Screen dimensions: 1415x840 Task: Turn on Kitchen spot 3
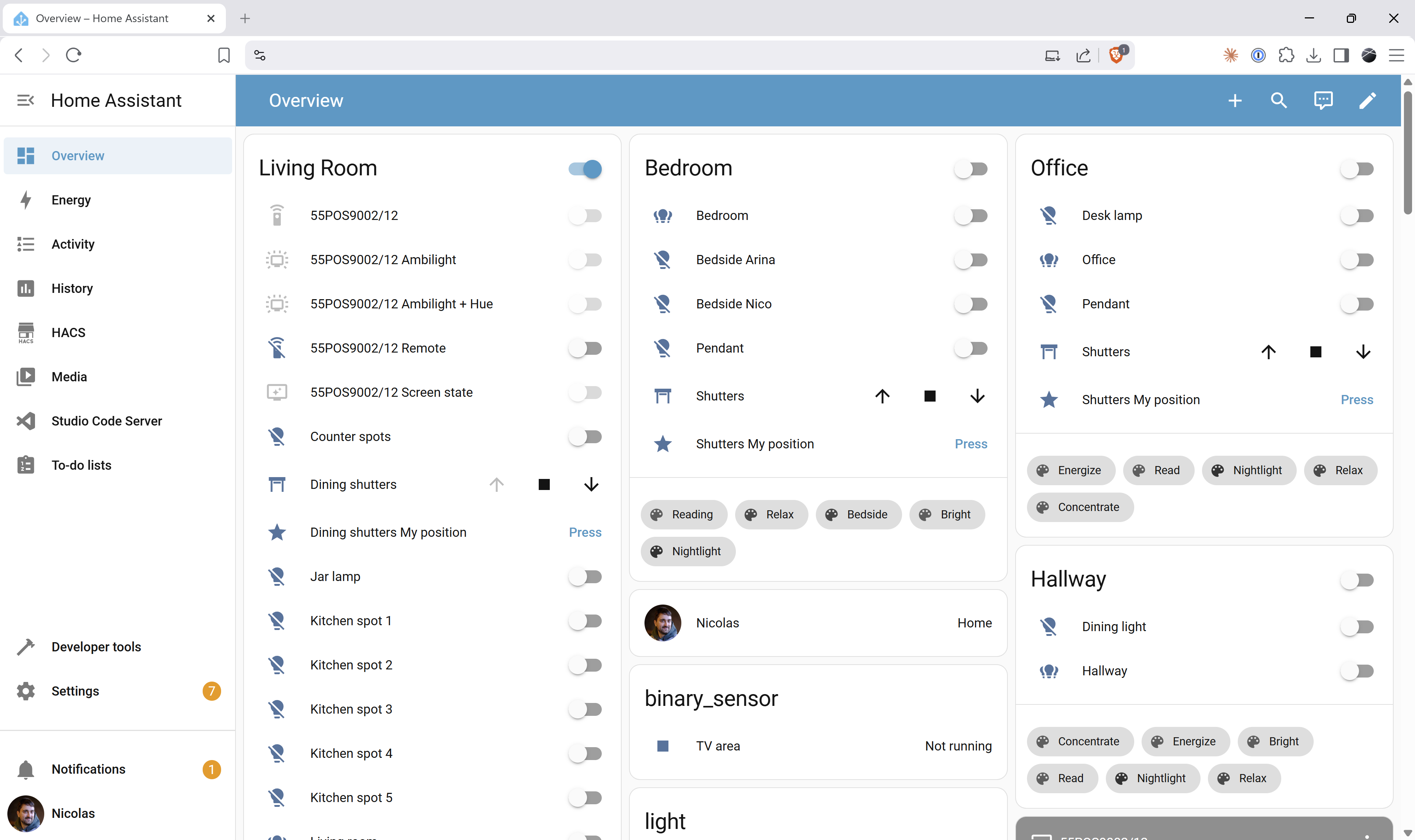click(x=585, y=709)
